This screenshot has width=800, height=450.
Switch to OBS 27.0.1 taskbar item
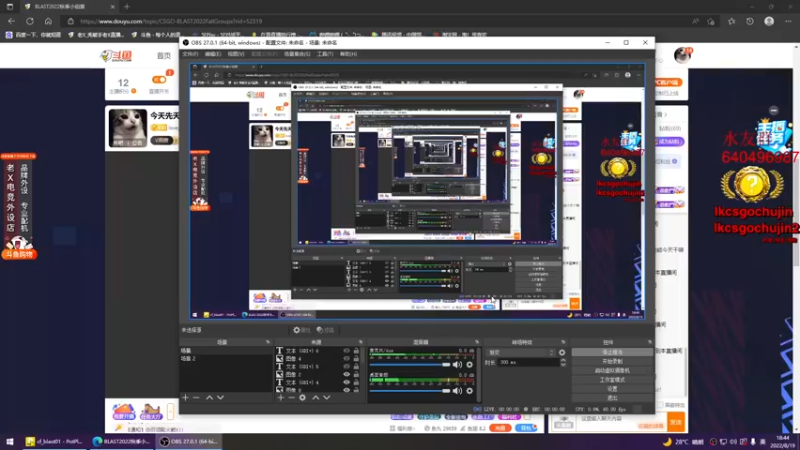(x=189, y=441)
